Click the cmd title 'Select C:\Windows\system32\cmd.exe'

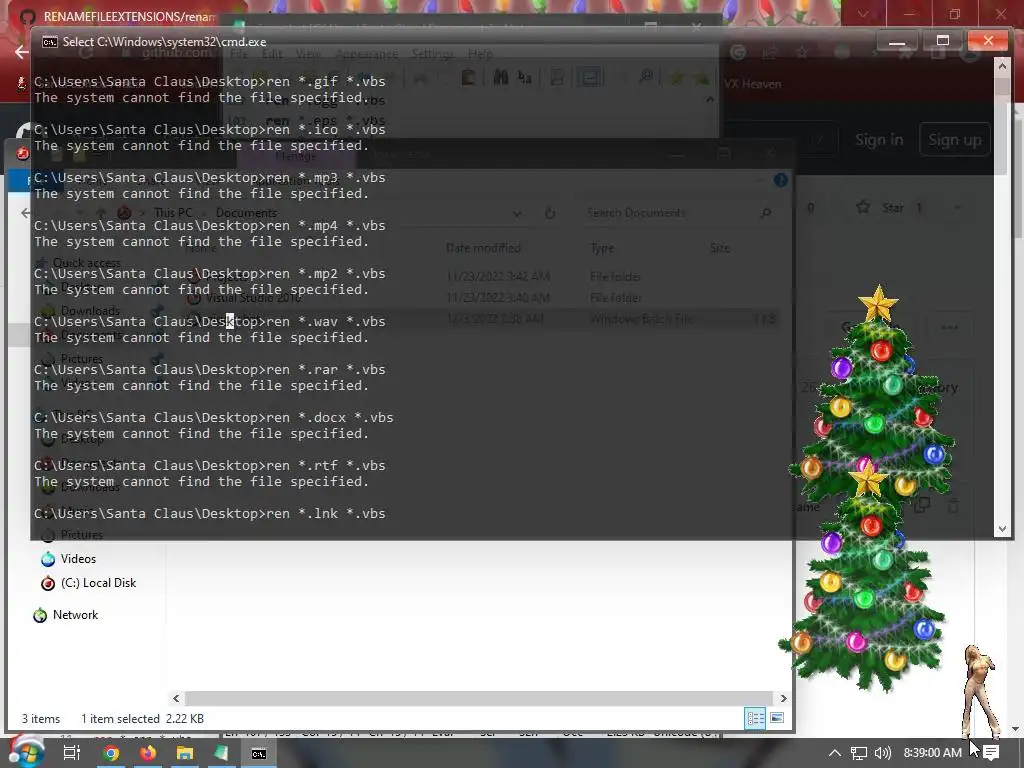pyautogui.click(x=164, y=42)
